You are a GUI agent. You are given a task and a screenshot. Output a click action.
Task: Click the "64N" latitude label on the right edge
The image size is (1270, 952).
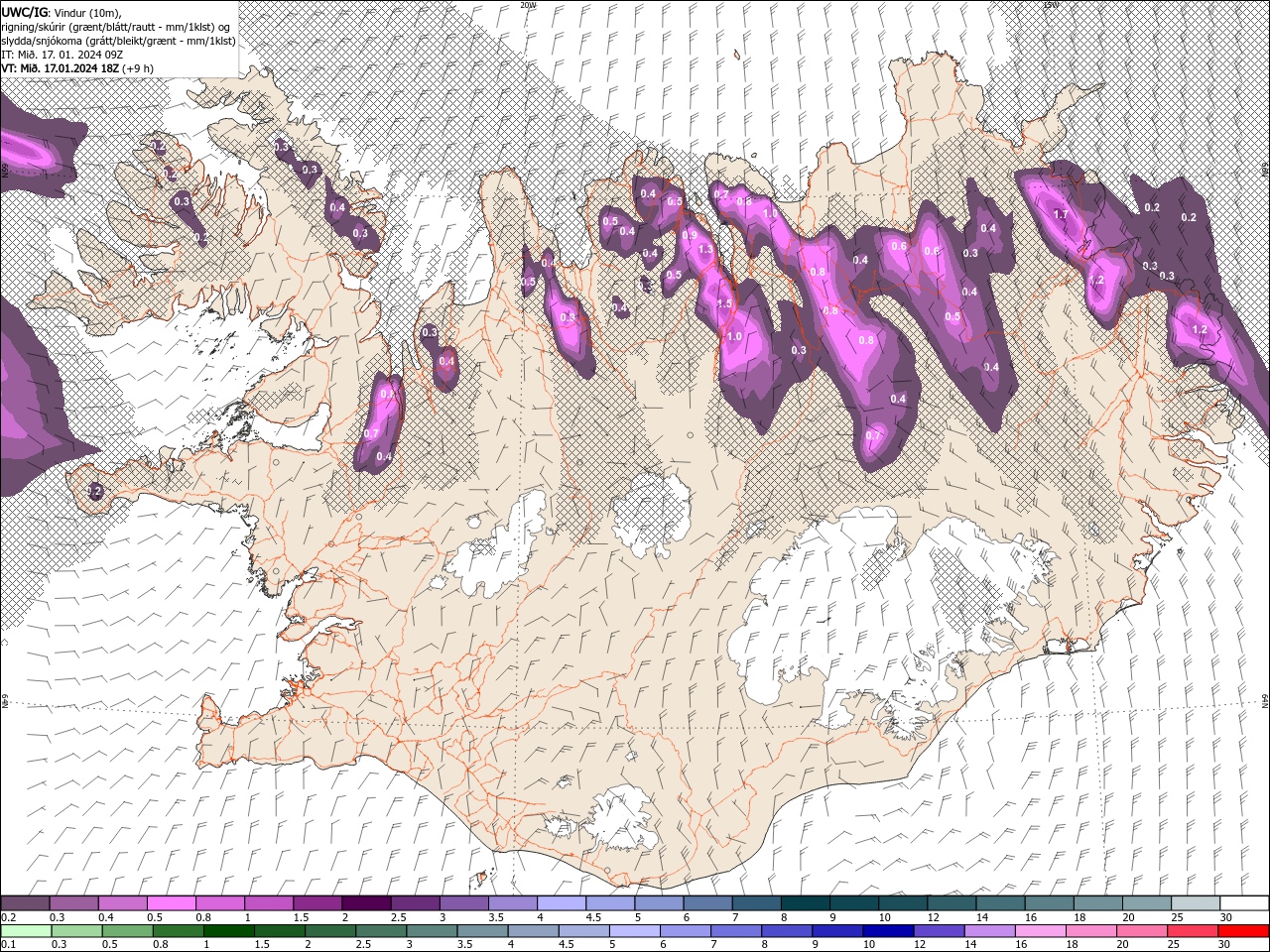1265,701
